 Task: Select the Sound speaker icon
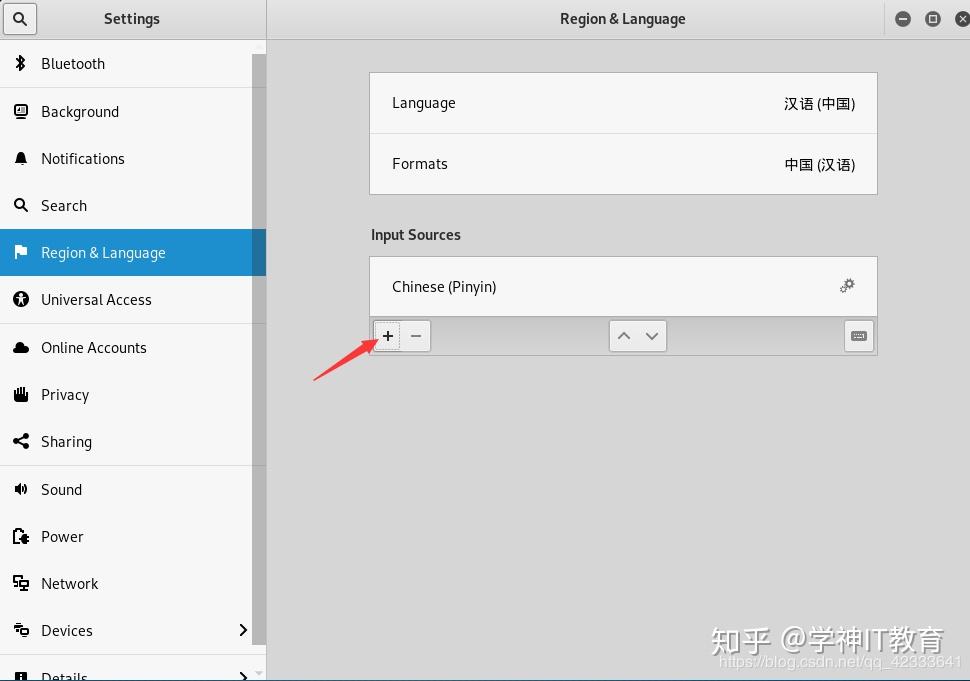click(x=21, y=489)
